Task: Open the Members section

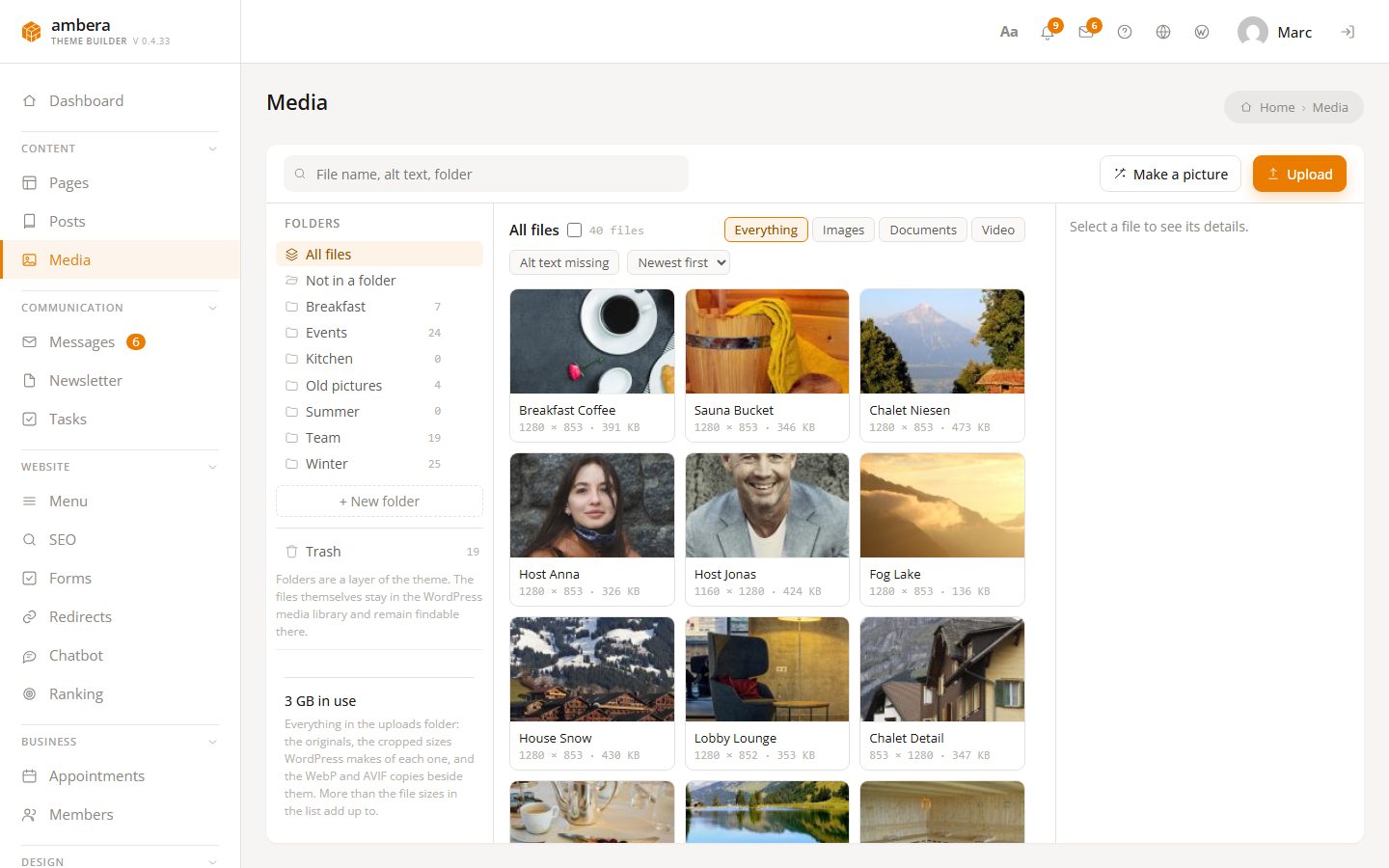Action: point(120,814)
